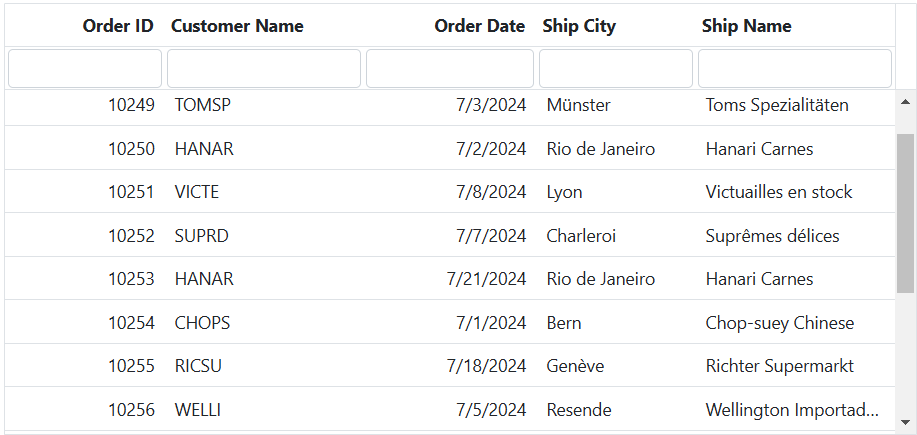Click the 7/21/2024 order date cell
Image resolution: width=917 pixels, height=435 pixels.
tap(486, 279)
